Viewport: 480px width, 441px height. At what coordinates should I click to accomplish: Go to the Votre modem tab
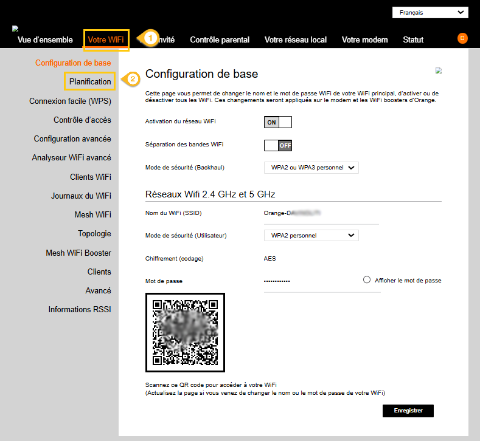365,40
